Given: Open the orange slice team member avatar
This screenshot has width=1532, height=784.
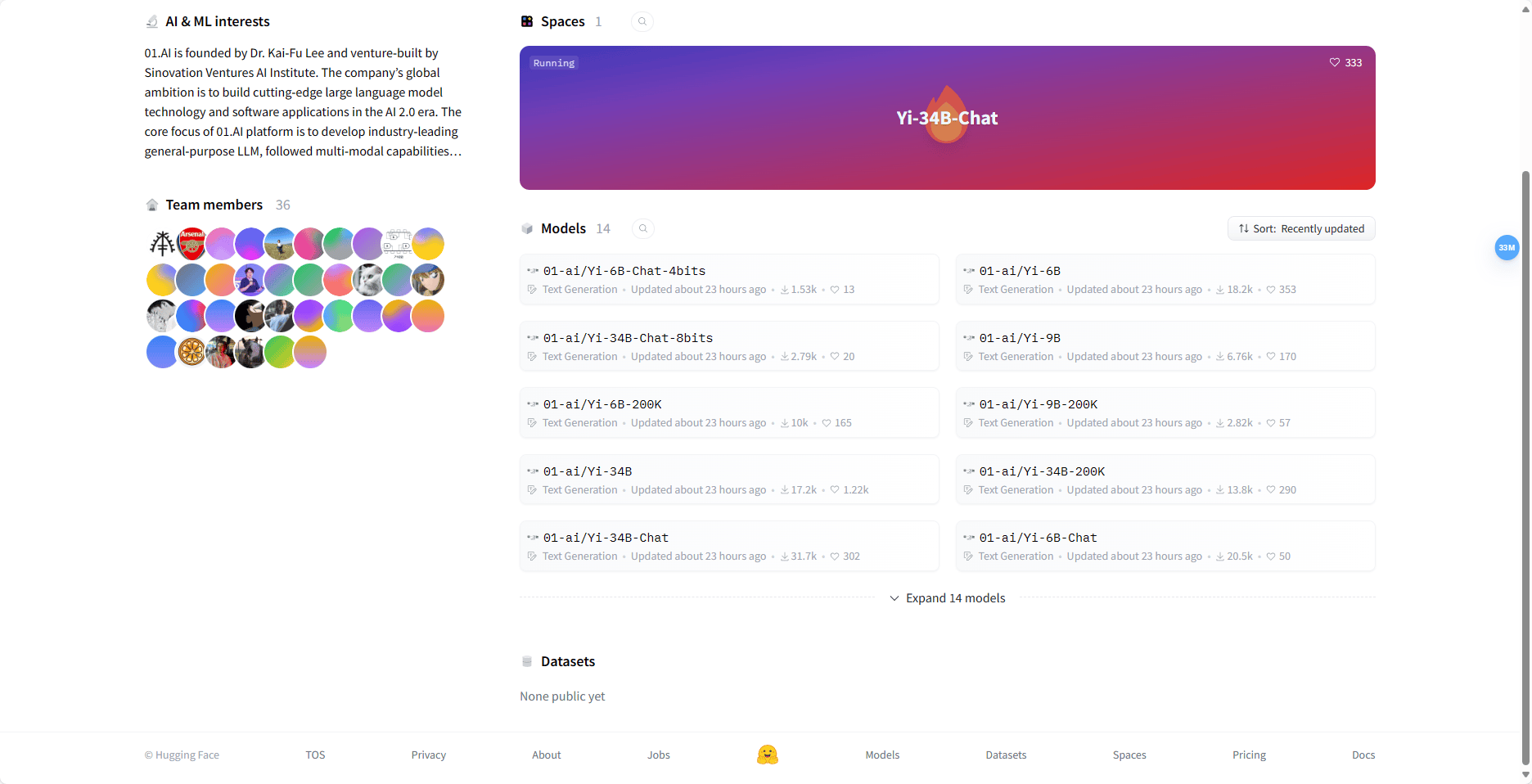Looking at the screenshot, I should tap(191, 352).
